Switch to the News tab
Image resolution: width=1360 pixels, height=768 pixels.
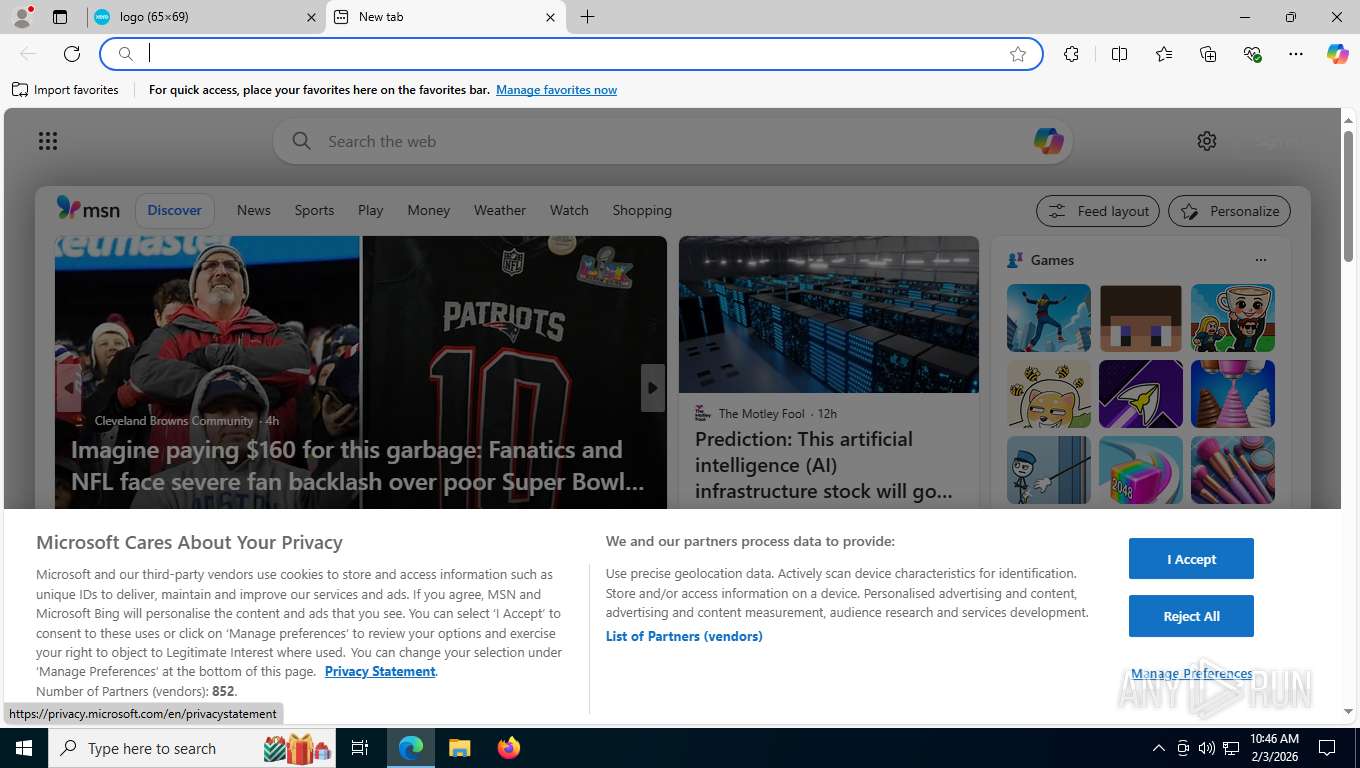coord(254,210)
